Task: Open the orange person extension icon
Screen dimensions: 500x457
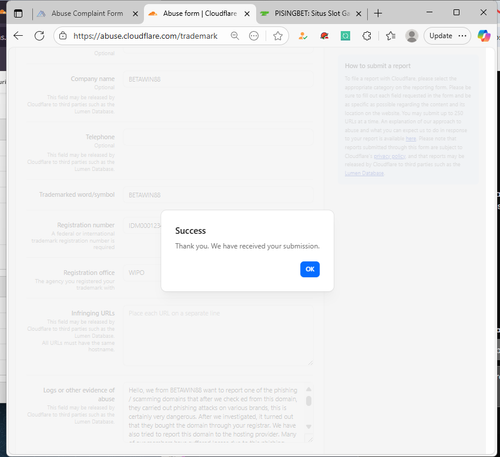Action: pos(303,36)
